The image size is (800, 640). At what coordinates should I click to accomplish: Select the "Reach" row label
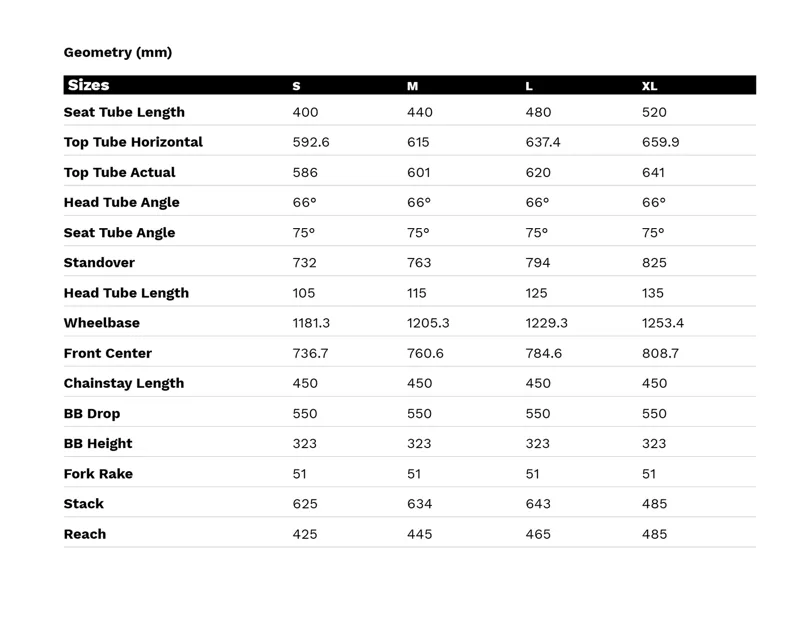click(x=85, y=534)
